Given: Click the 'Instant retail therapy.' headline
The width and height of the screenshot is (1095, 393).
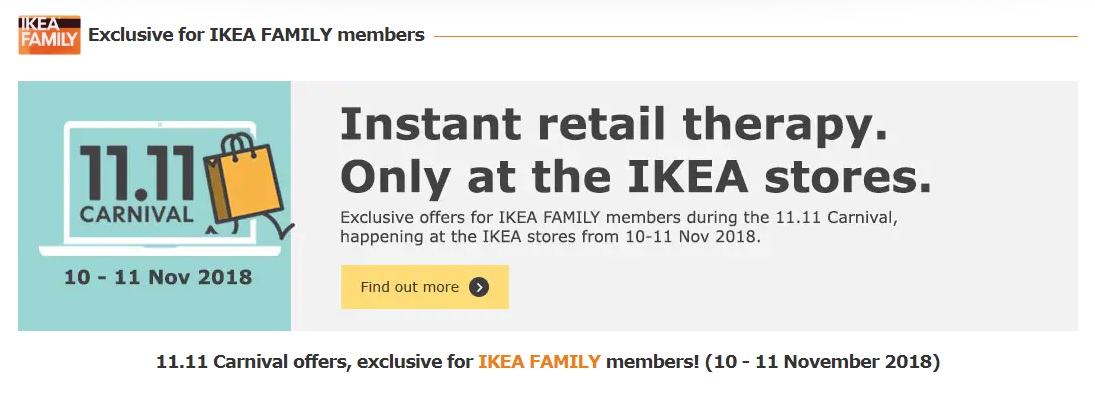Looking at the screenshot, I should (x=614, y=124).
